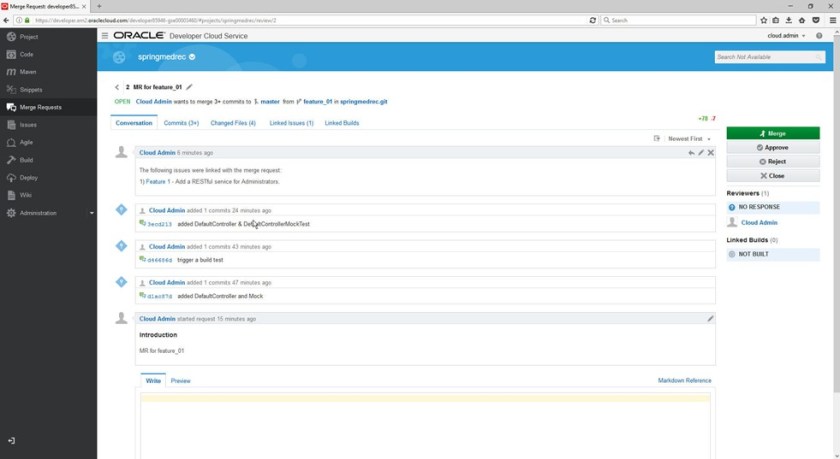Switch to the Preview comment tab

(180, 381)
